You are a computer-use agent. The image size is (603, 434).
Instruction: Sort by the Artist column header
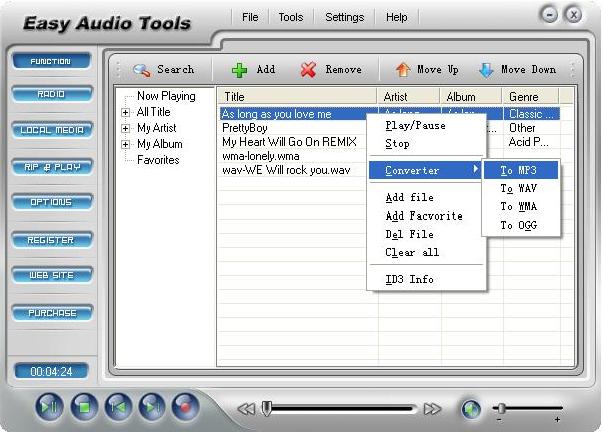click(x=408, y=96)
